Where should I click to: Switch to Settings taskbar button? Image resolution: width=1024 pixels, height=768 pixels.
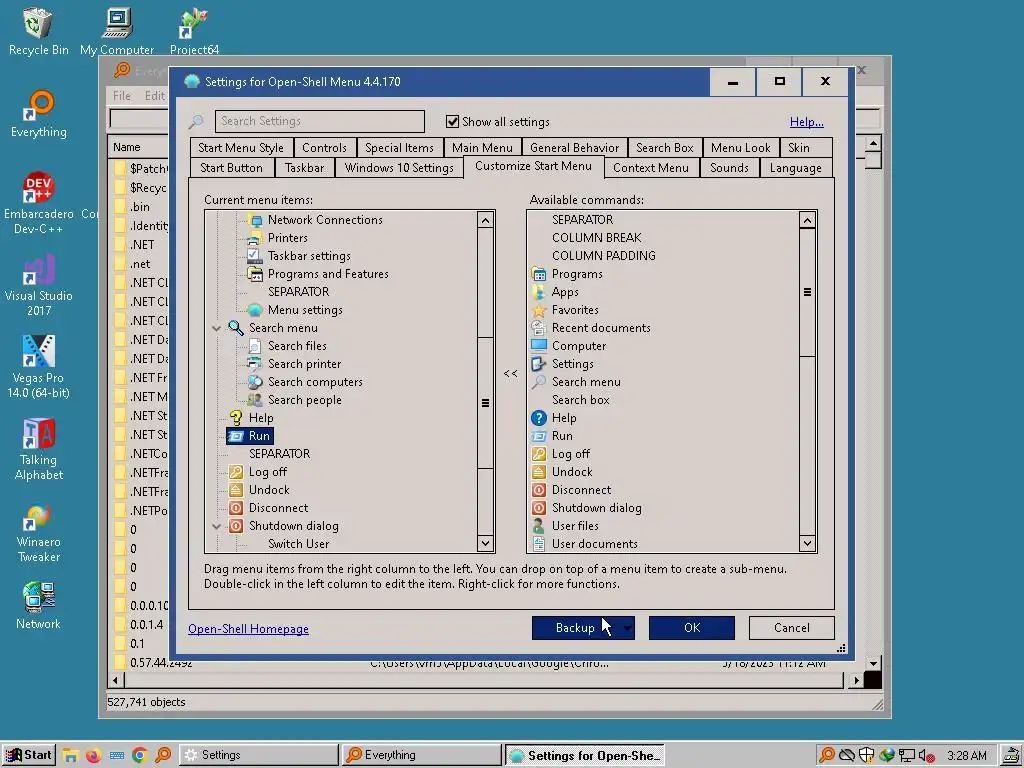259,755
